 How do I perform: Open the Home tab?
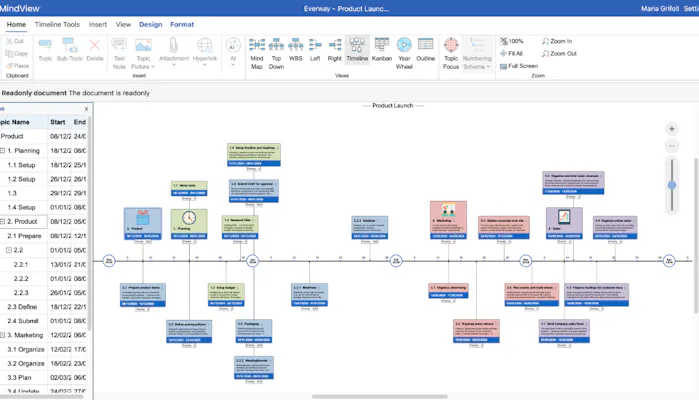[16, 25]
